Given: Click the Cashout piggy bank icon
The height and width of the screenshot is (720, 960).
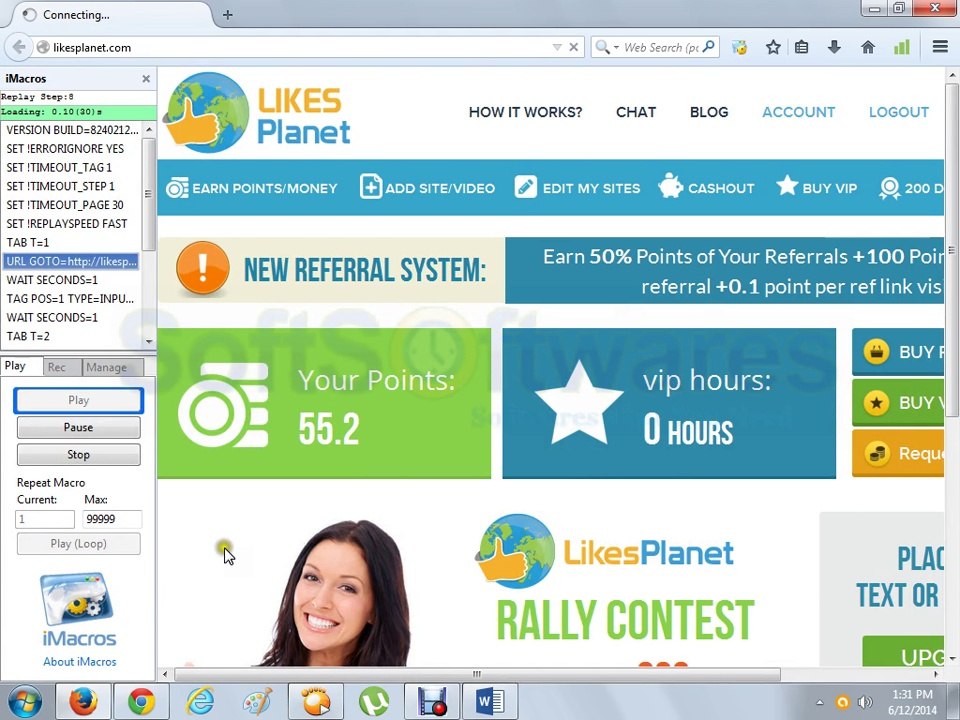Looking at the screenshot, I should tap(670, 186).
